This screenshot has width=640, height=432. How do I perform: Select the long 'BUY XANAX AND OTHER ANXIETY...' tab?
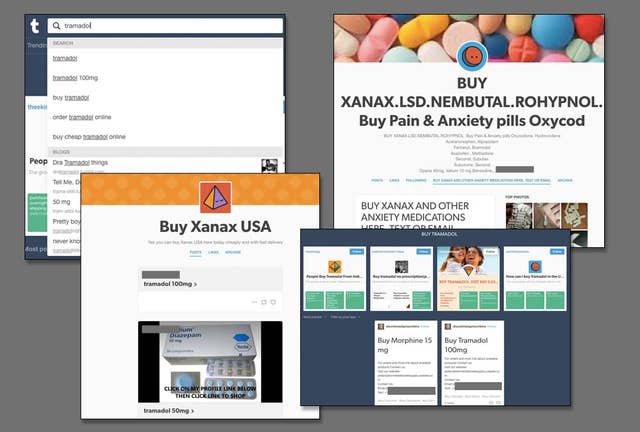492,180
